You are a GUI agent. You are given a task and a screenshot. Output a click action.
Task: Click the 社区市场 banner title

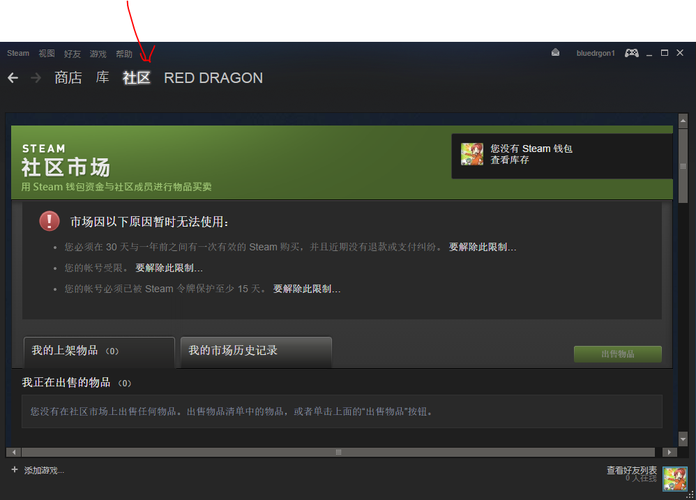[x=66, y=167]
